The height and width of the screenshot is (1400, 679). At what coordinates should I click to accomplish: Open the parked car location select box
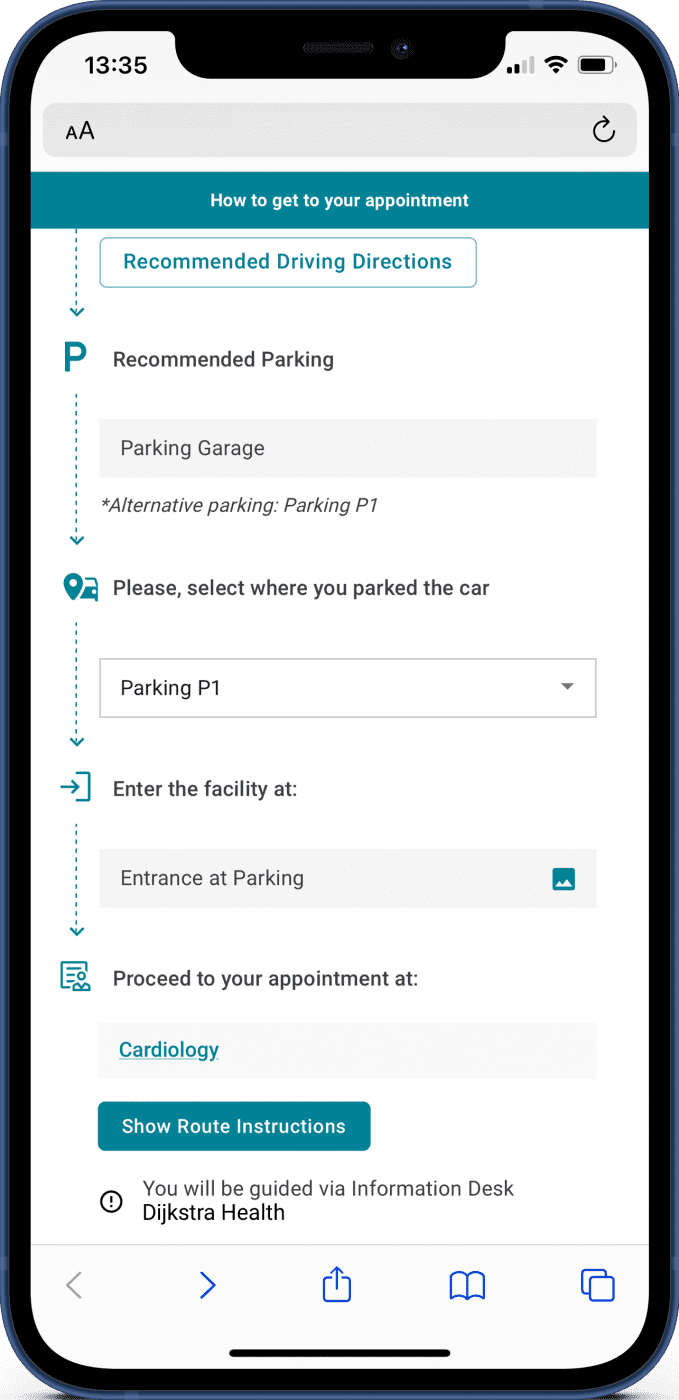tap(330, 688)
